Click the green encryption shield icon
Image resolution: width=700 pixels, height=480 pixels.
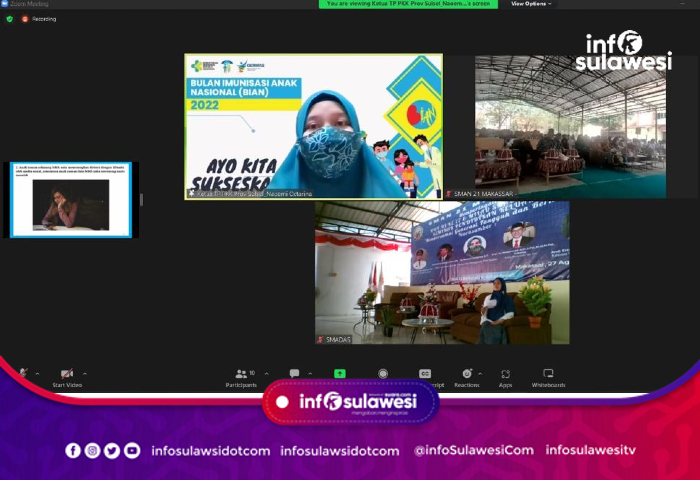coord(10,19)
